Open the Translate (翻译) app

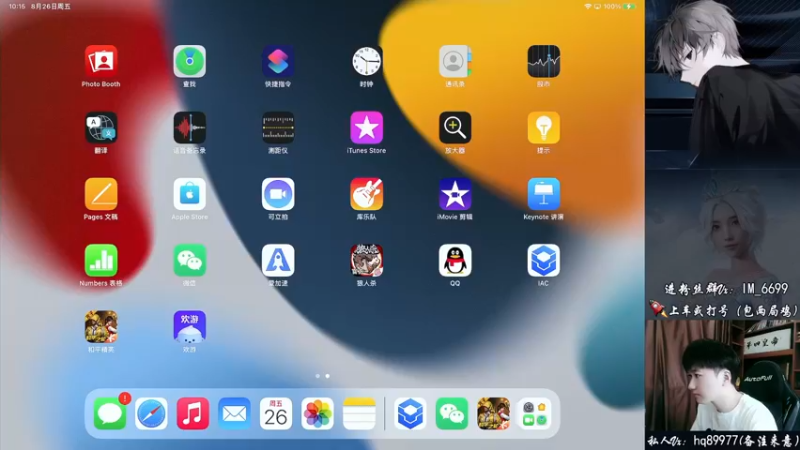click(101, 128)
